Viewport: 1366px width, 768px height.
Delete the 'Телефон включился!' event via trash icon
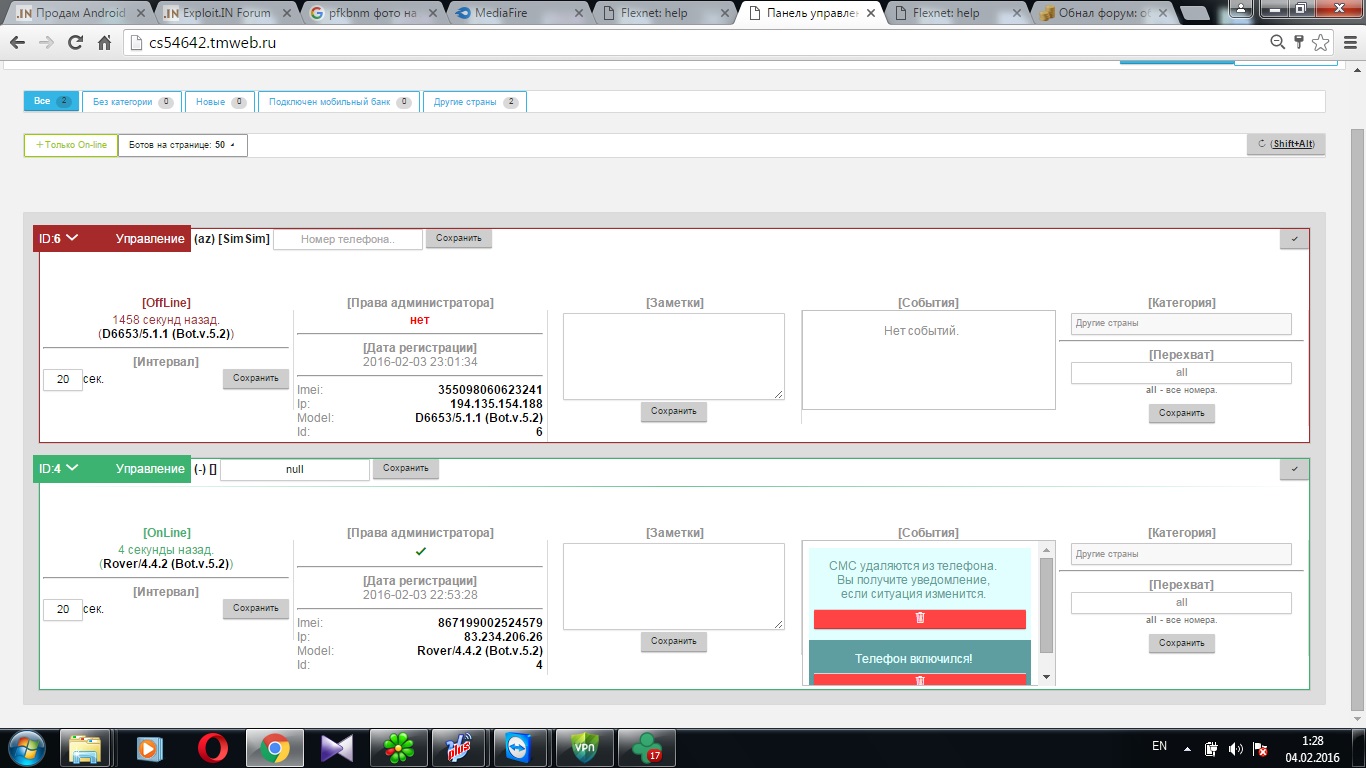(920, 680)
